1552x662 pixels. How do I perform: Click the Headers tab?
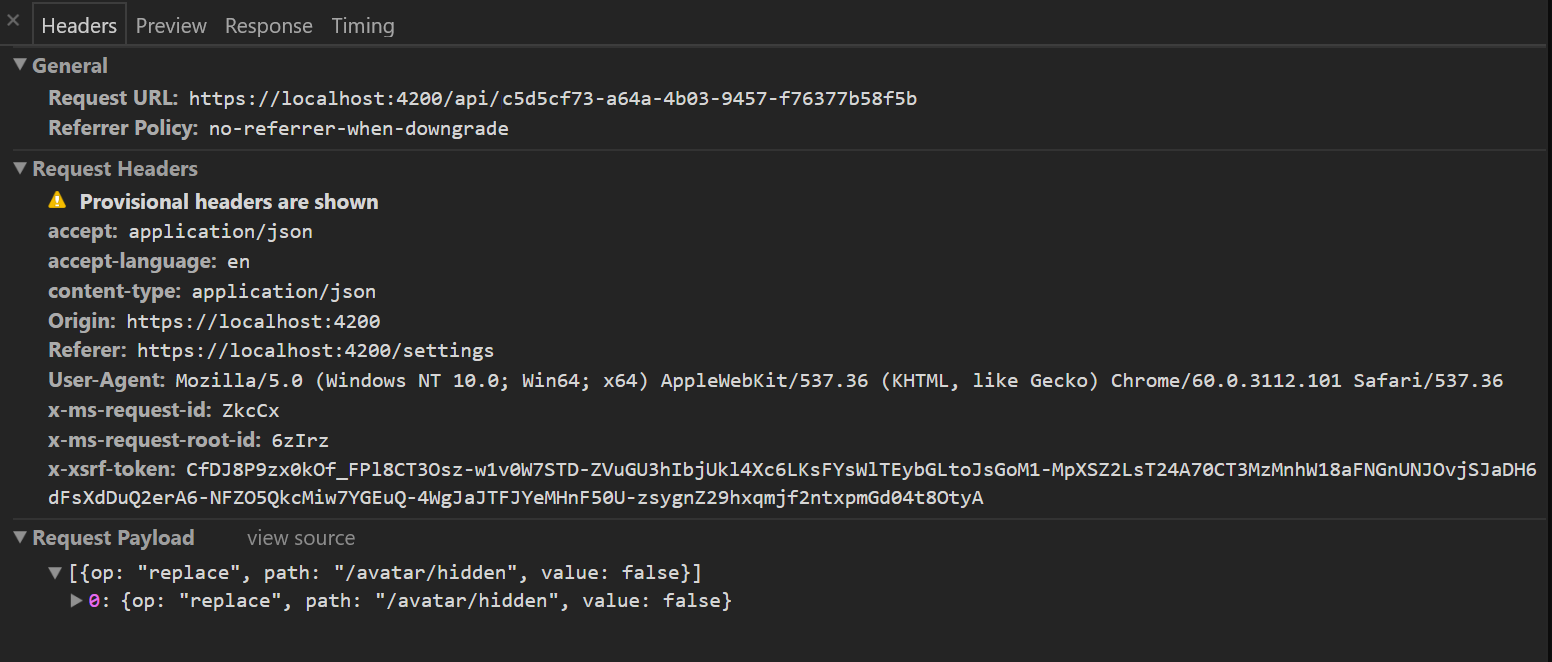coord(78,25)
